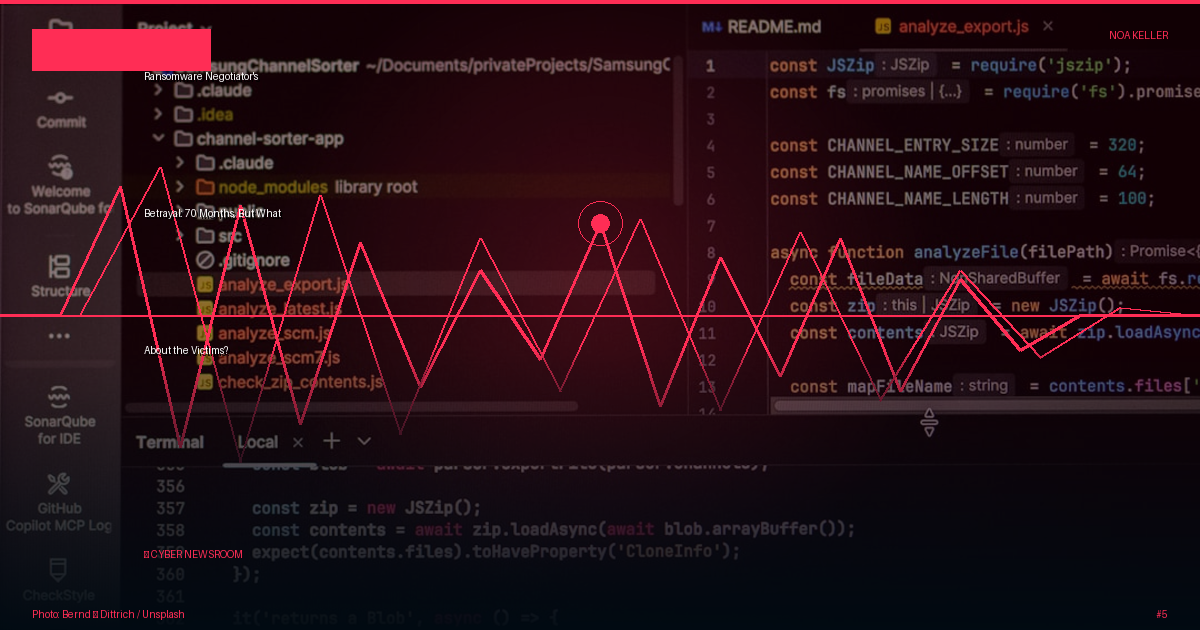Click the editor horizontal scrollbar
The width and height of the screenshot is (1200, 630).
point(985,405)
